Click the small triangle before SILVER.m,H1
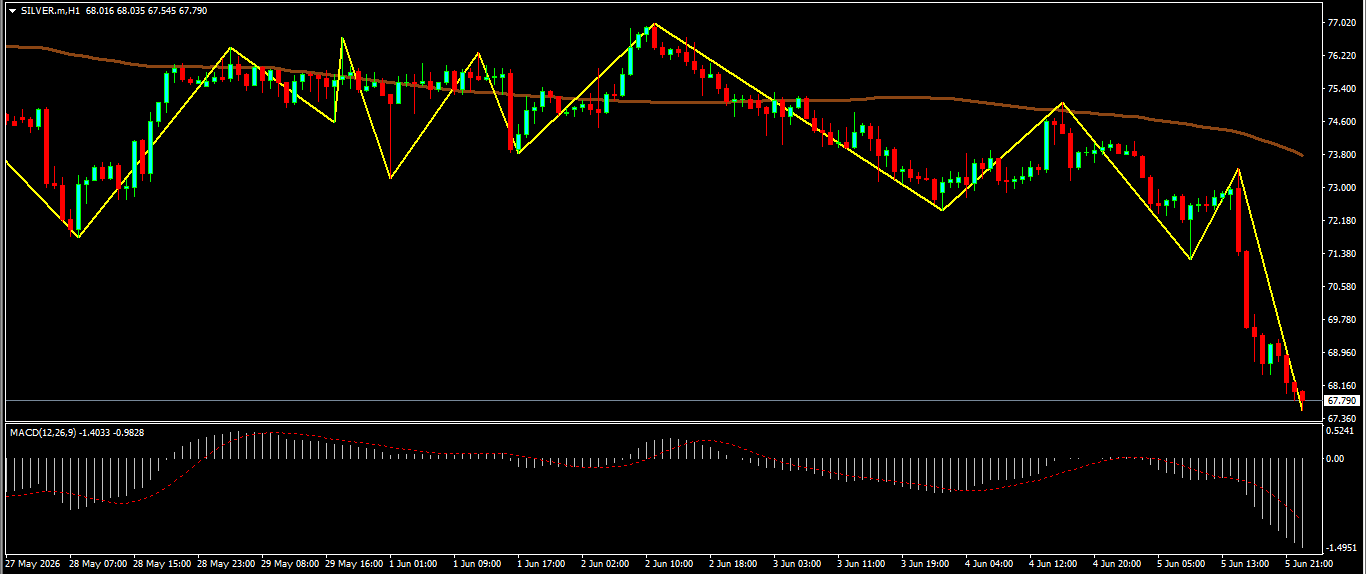The width and height of the screenshot is (1366, 574). [x=12, y=10]
